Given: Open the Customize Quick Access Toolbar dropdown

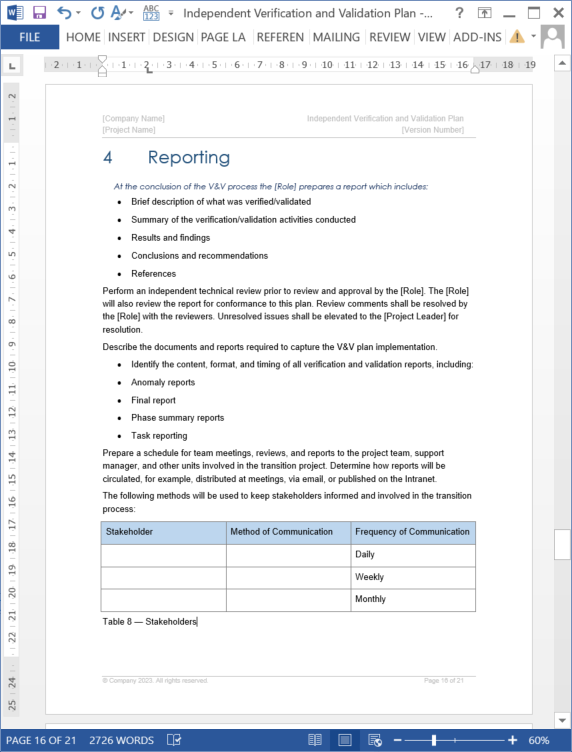Looking at the screenshot, I should (x=171, y=13).
